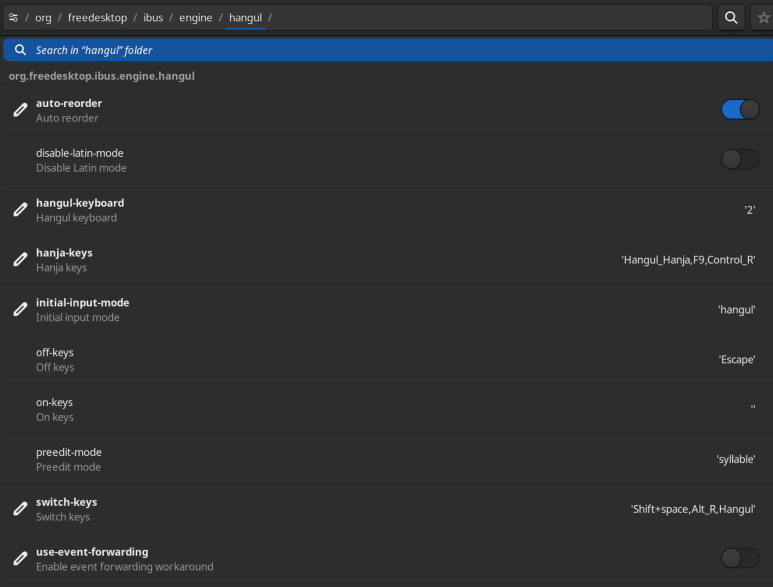Open the on-keys key row
The width and height of the screenshot is (773, 587).
pyautogui.click(x=386, y=409)
